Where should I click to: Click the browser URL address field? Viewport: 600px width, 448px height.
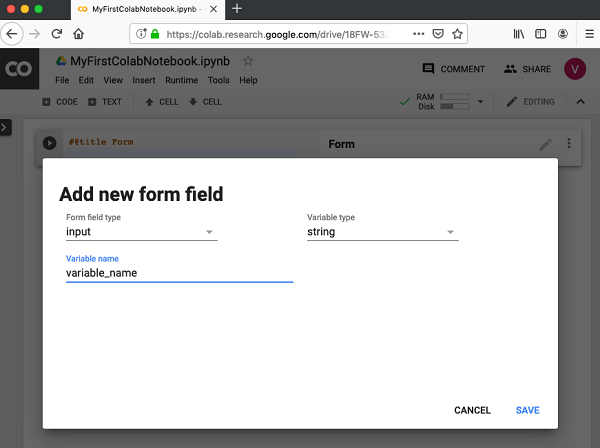click(x=277, y=34)
